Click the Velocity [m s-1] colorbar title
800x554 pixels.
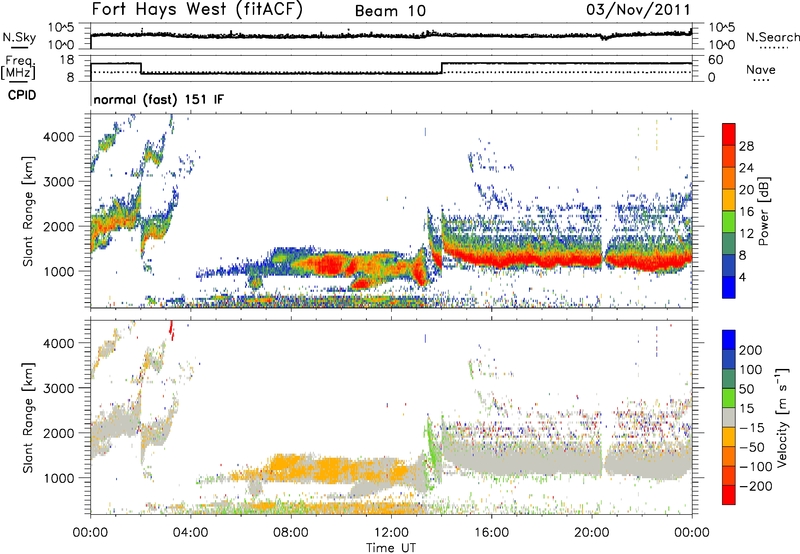point(782,417)
